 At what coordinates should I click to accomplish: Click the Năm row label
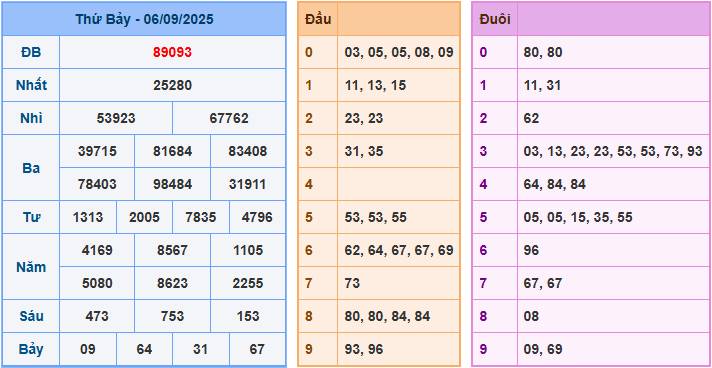tap(31, 267)
